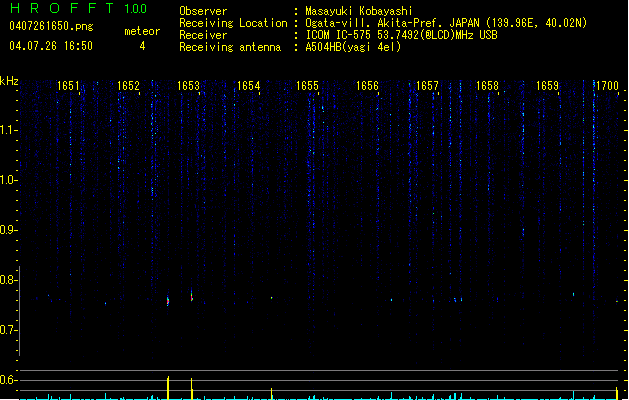629x400 pixels.
Task: Click the 1651 time marker
Action: pos(68,86)
